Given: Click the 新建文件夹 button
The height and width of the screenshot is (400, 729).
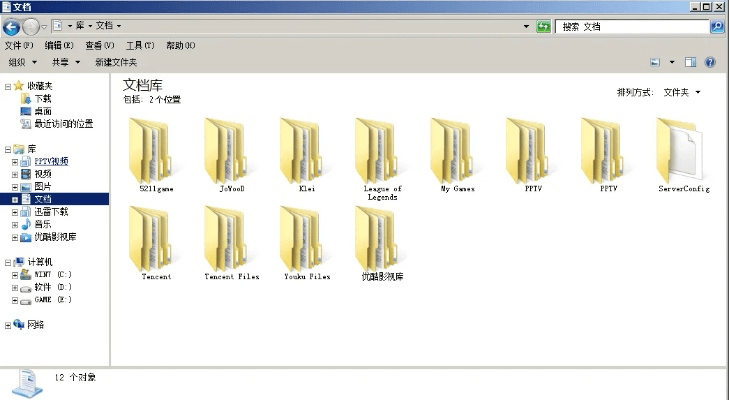Looking at the screenshot, I should (116, 62).
